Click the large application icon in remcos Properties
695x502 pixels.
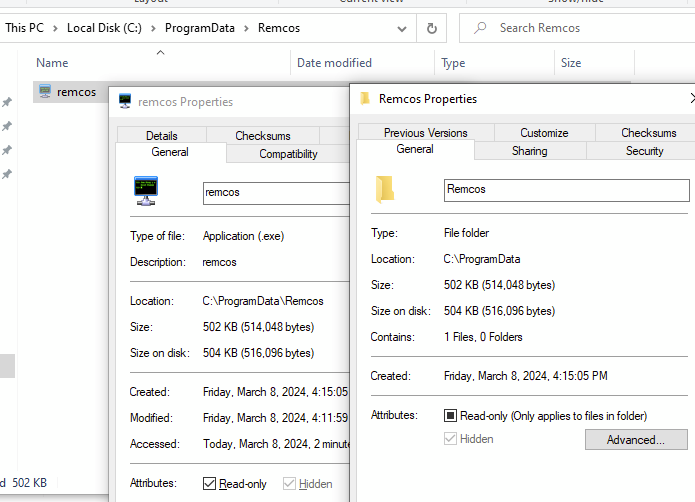(x=145, y=191)
